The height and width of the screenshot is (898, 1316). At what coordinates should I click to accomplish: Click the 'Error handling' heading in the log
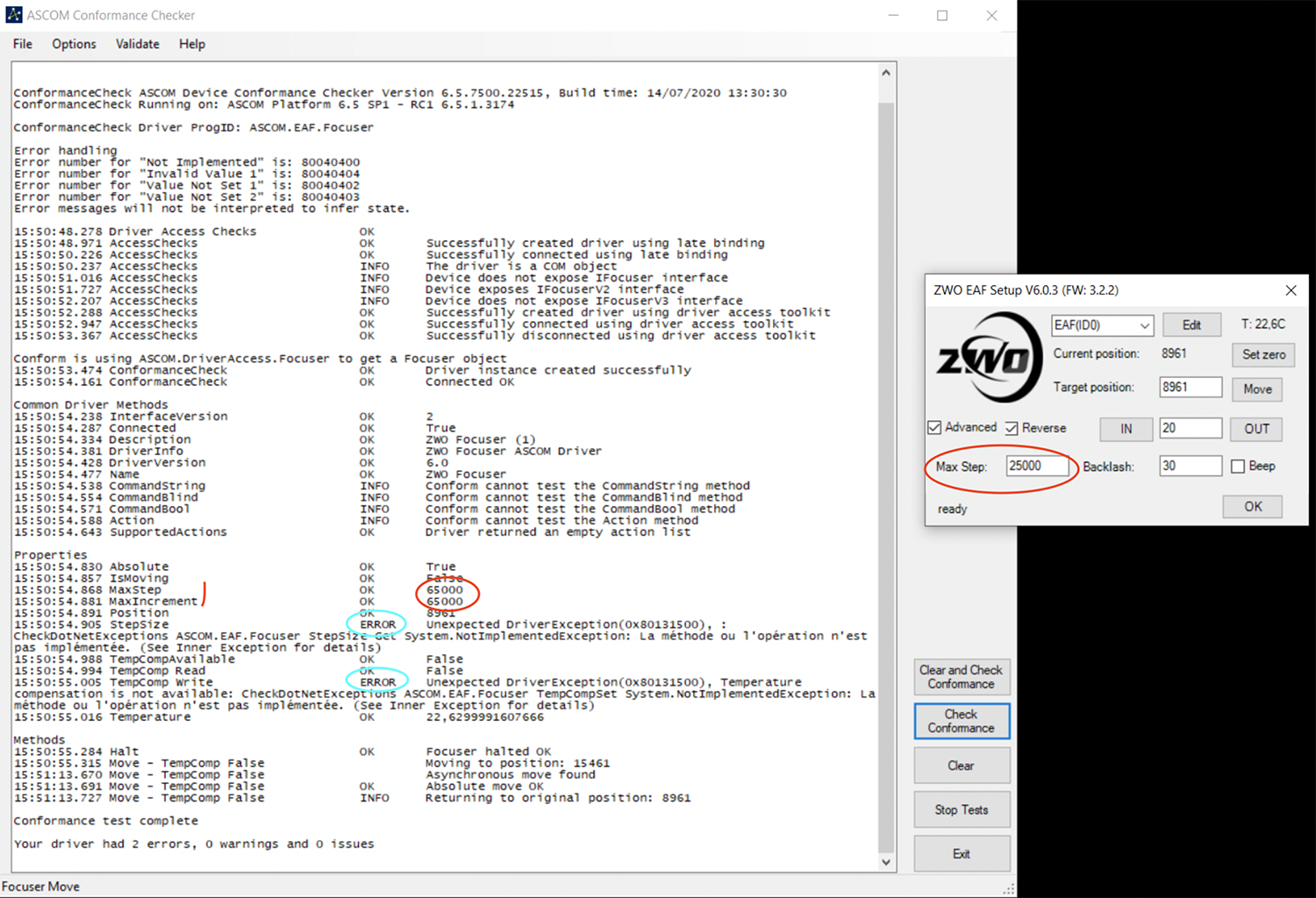(65, 151)
